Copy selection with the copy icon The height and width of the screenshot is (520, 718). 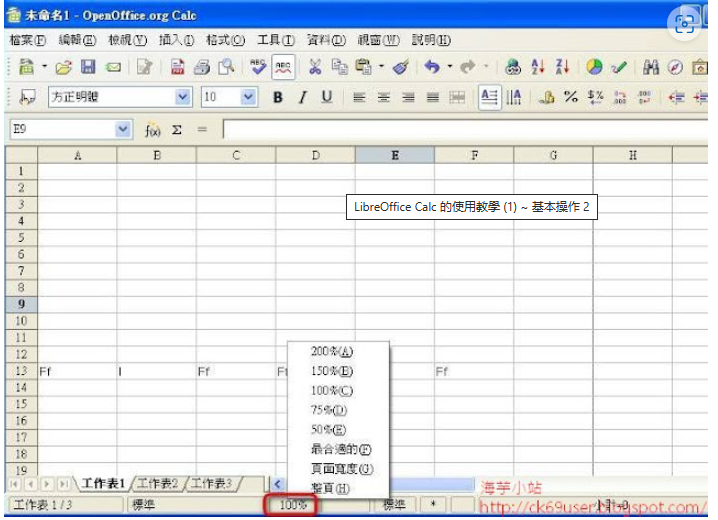click(339, 67)
